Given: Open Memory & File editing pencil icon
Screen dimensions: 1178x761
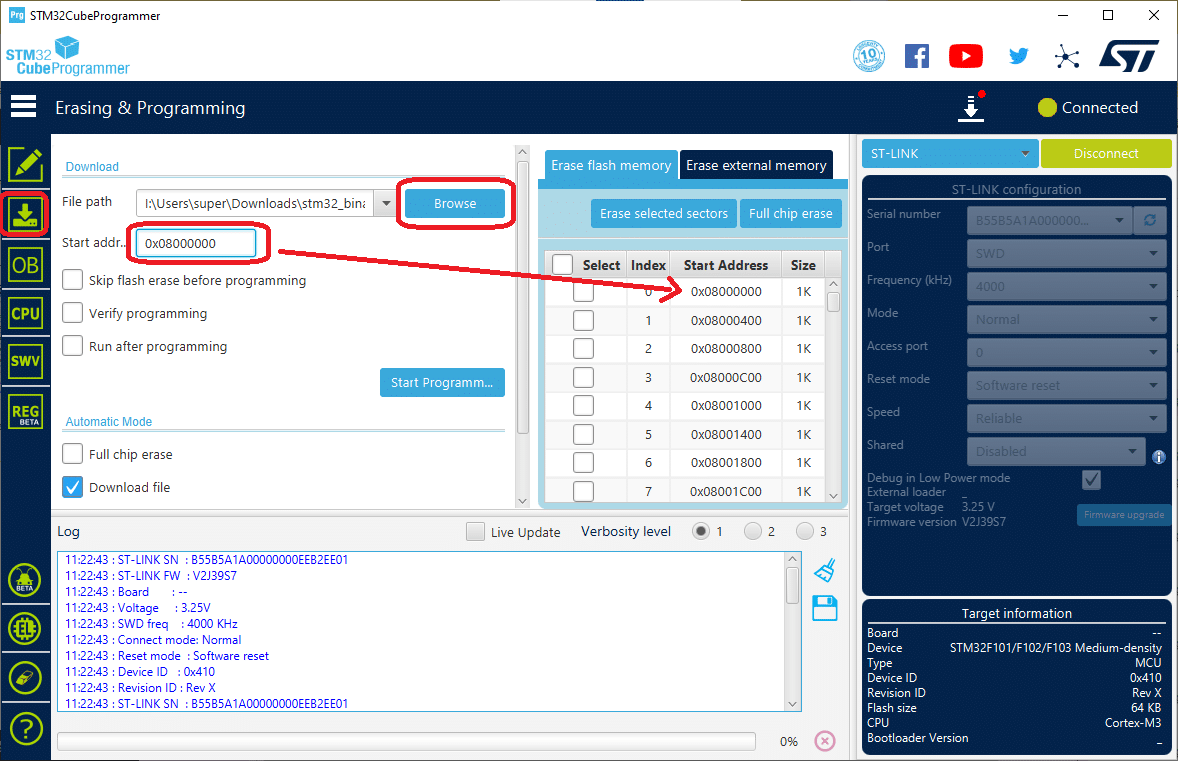Looking at the screenshot, I should (26, 165).
